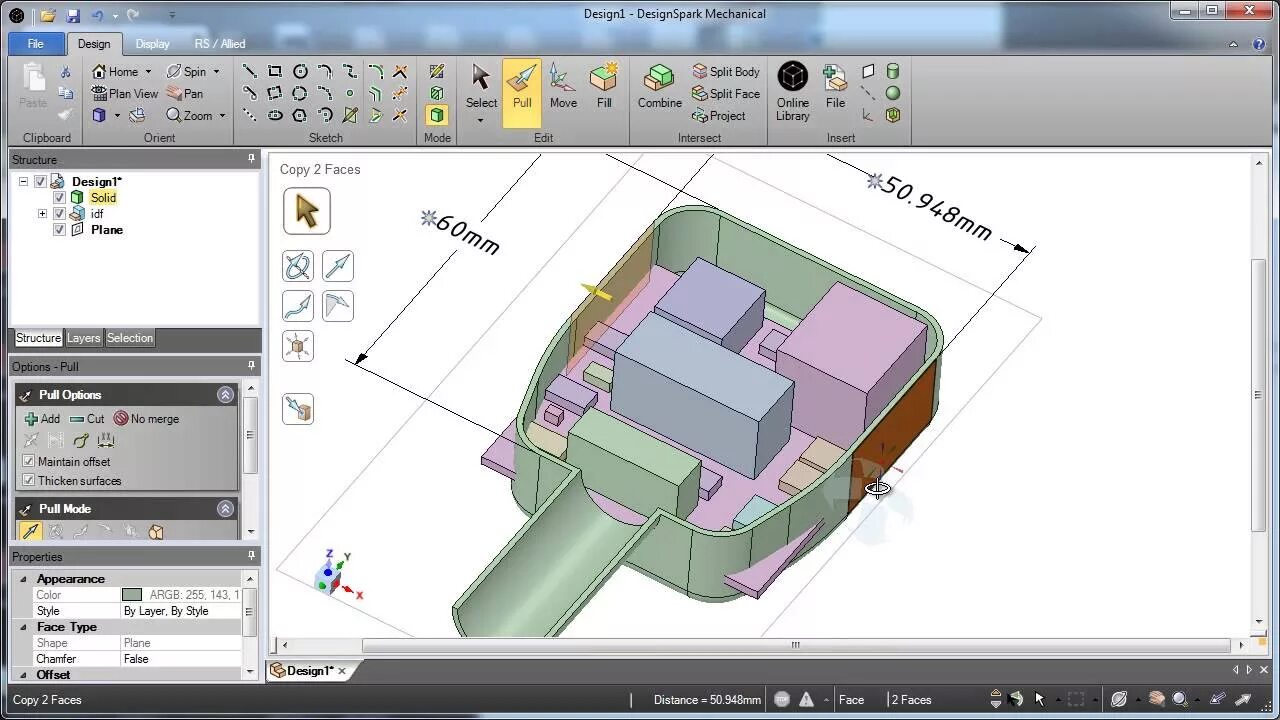
Task: Collapse the Pull Options section
Action: click(x=225, y=394)
